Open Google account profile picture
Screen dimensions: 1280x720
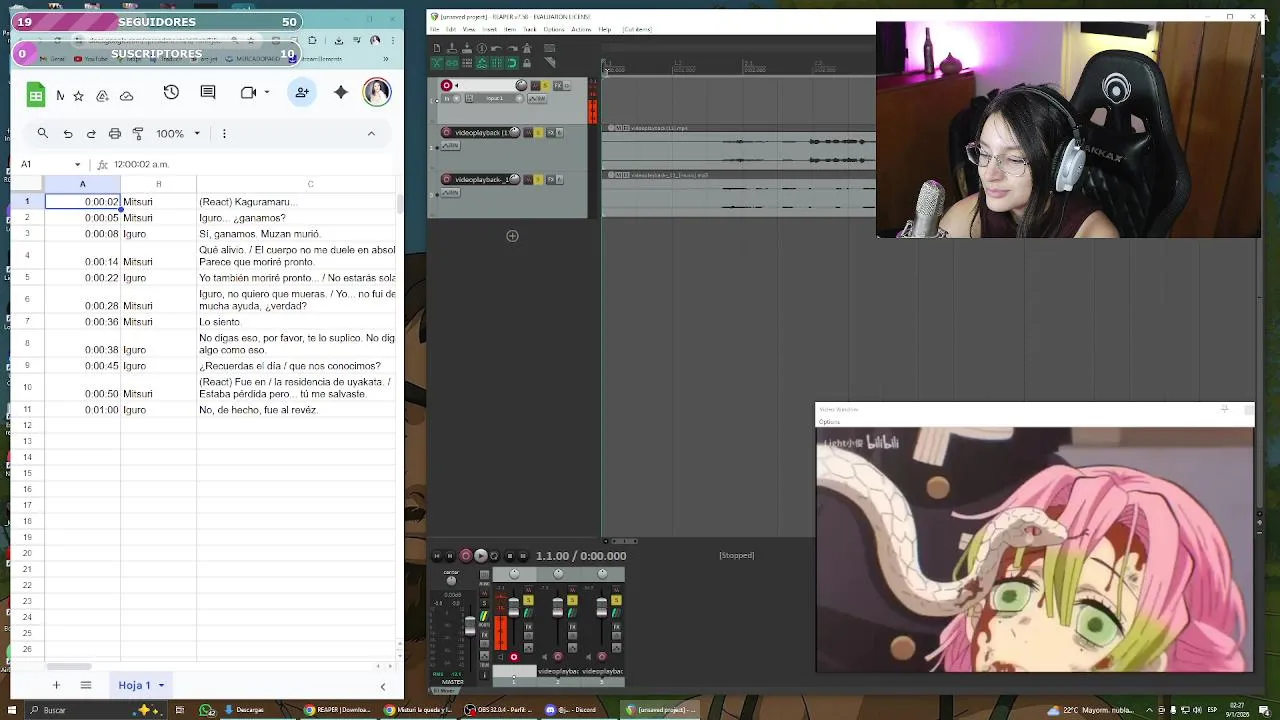377,92
